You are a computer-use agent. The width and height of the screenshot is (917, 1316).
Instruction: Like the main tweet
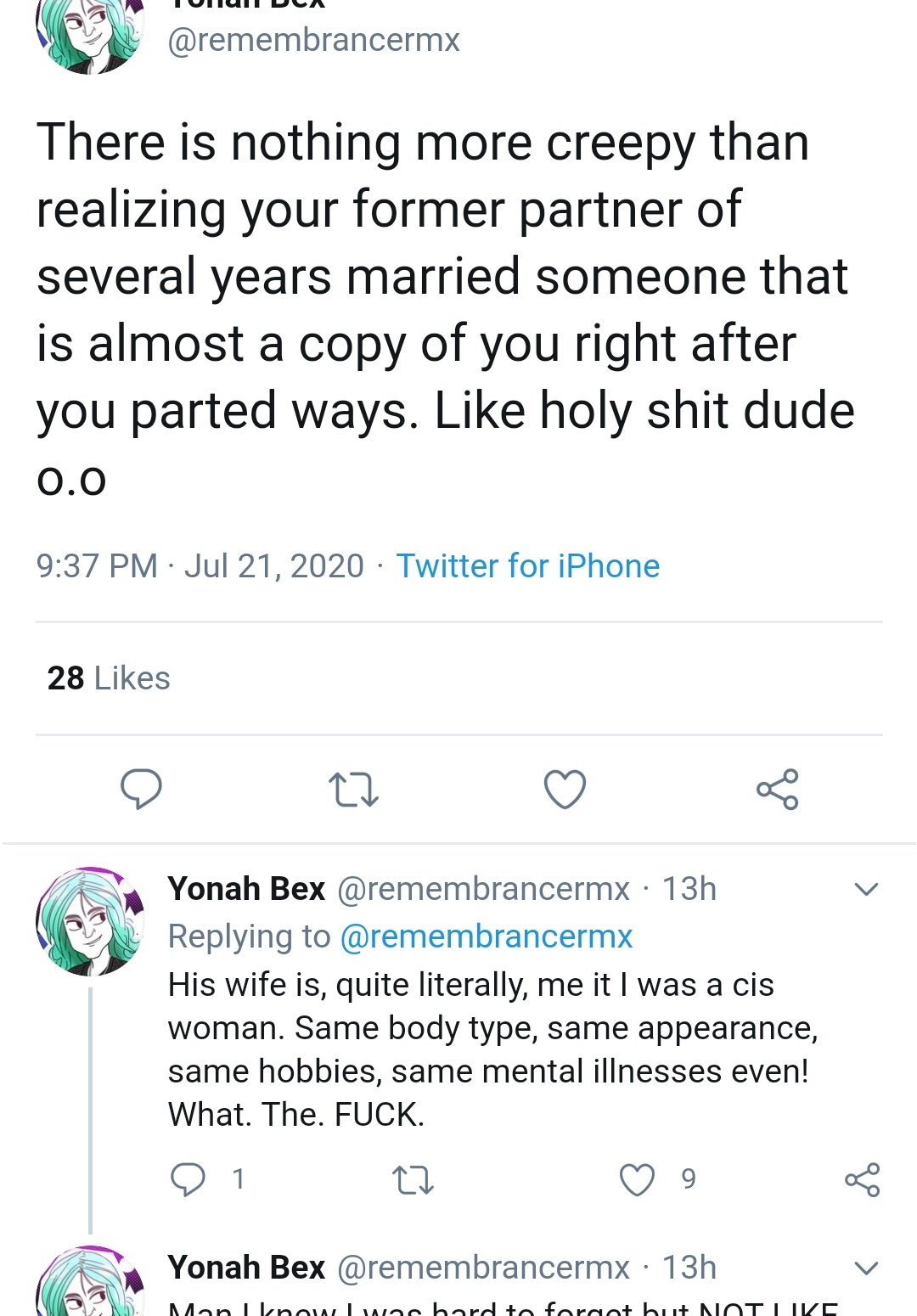tap(565, 789)
